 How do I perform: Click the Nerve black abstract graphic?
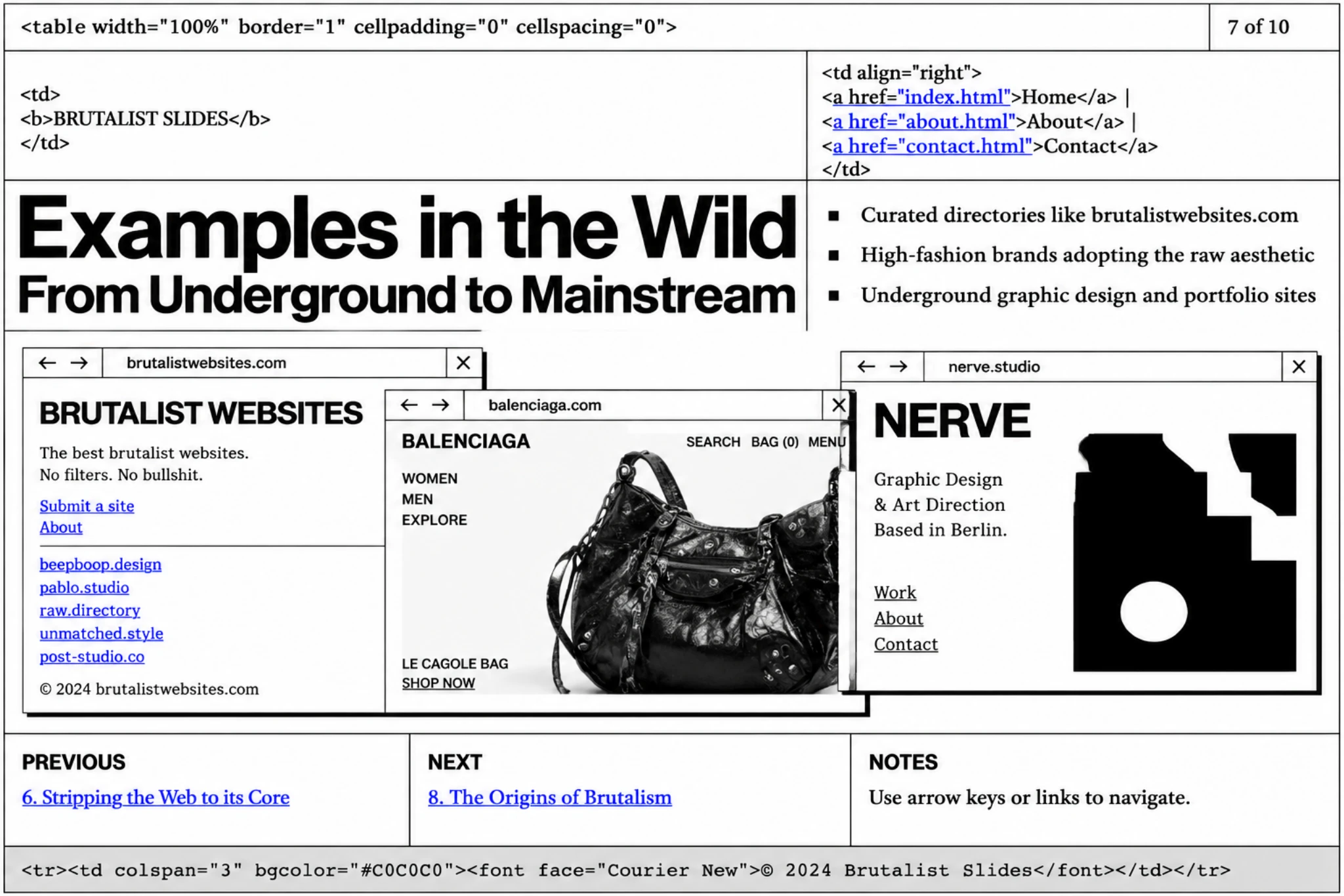1185,552
